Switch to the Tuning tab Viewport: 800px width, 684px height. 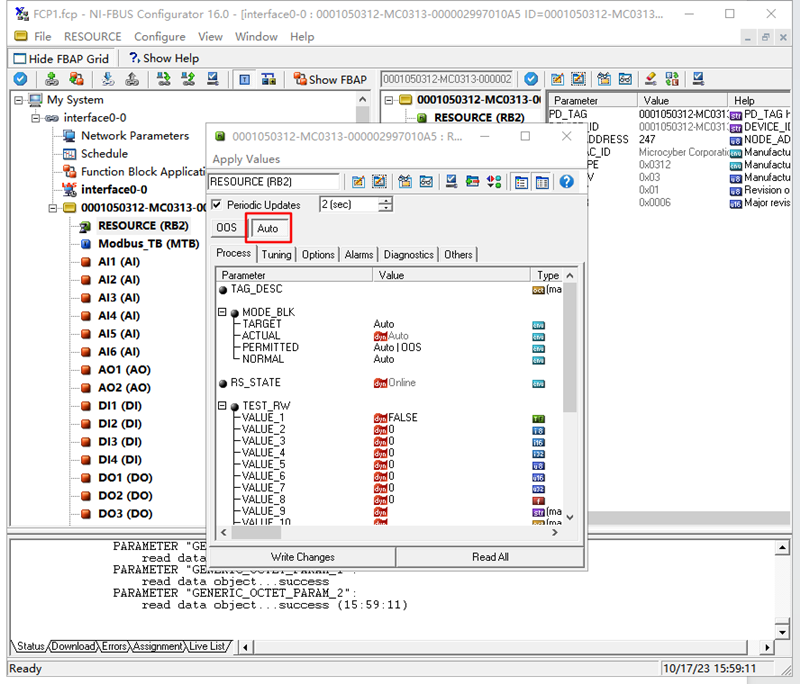click(277, 254)
